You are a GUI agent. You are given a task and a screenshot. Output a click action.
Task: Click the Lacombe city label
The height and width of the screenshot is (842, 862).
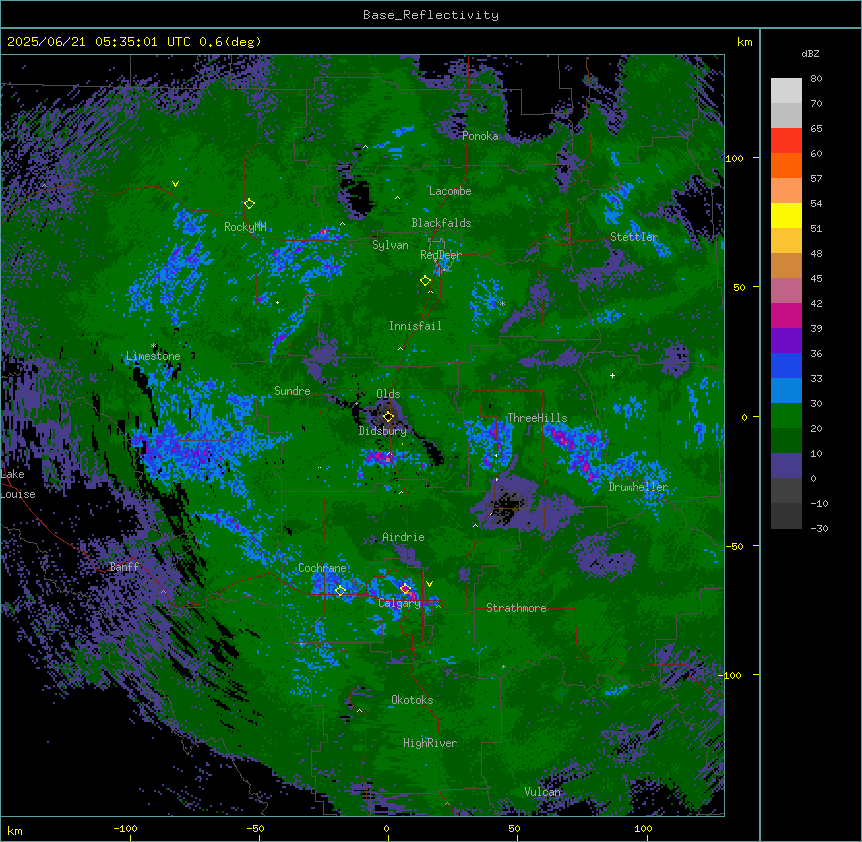[450, 191]
